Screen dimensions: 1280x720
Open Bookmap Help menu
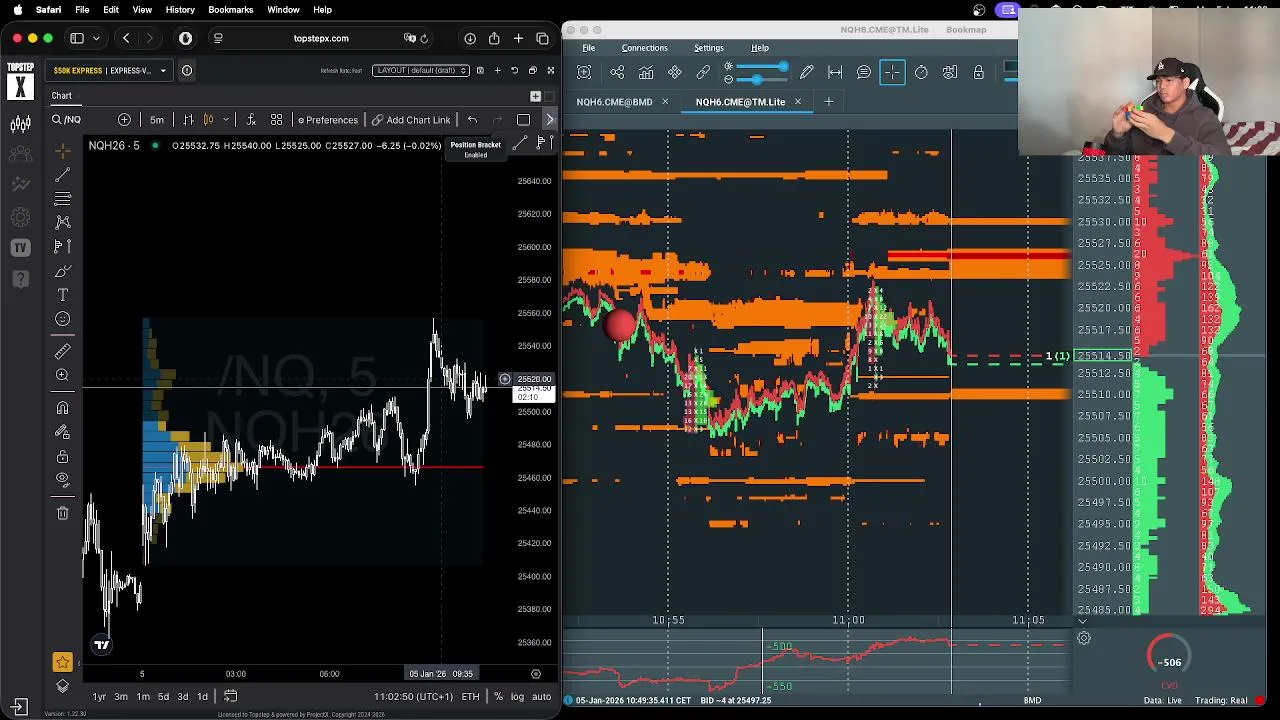pyautogui.click(x=760, y=48)
